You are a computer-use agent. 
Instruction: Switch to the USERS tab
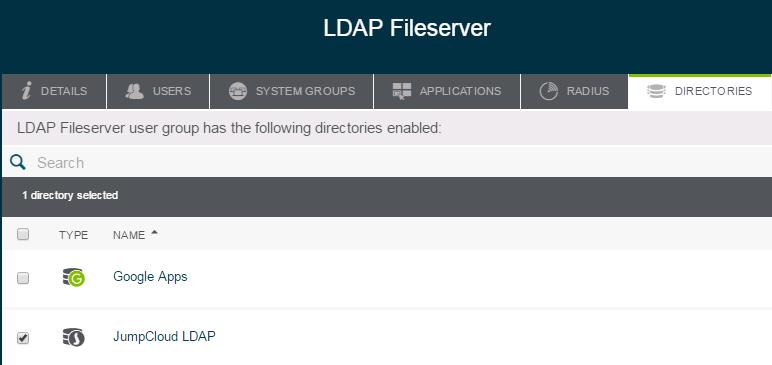click(158, 91)
